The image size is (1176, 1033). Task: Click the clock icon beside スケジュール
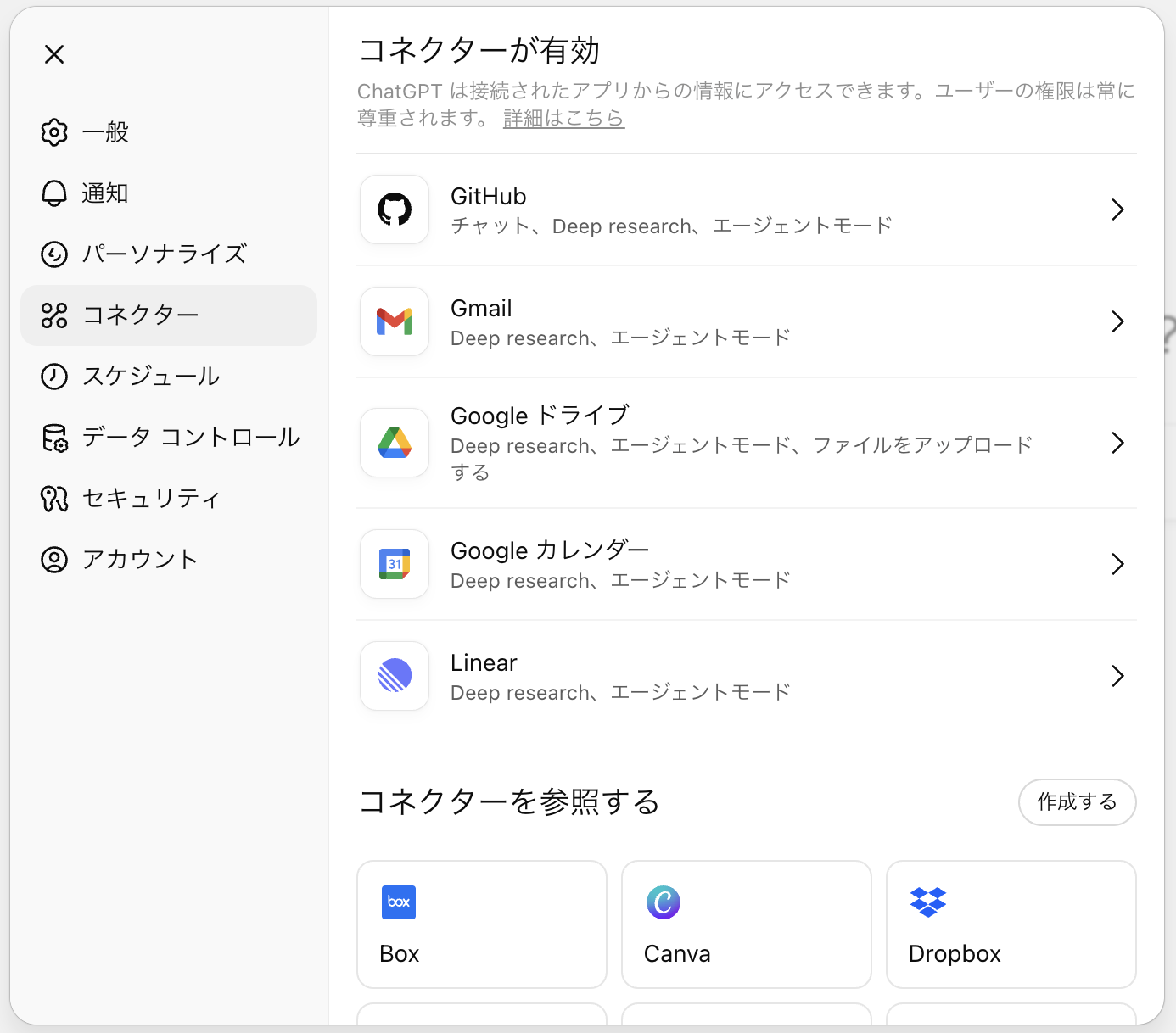[x=54, y=377]
